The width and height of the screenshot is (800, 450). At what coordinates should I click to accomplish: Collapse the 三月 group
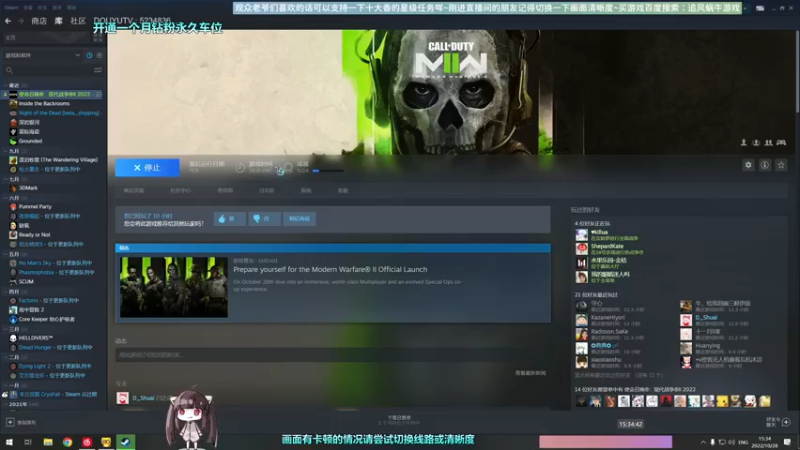click(6, 329)
